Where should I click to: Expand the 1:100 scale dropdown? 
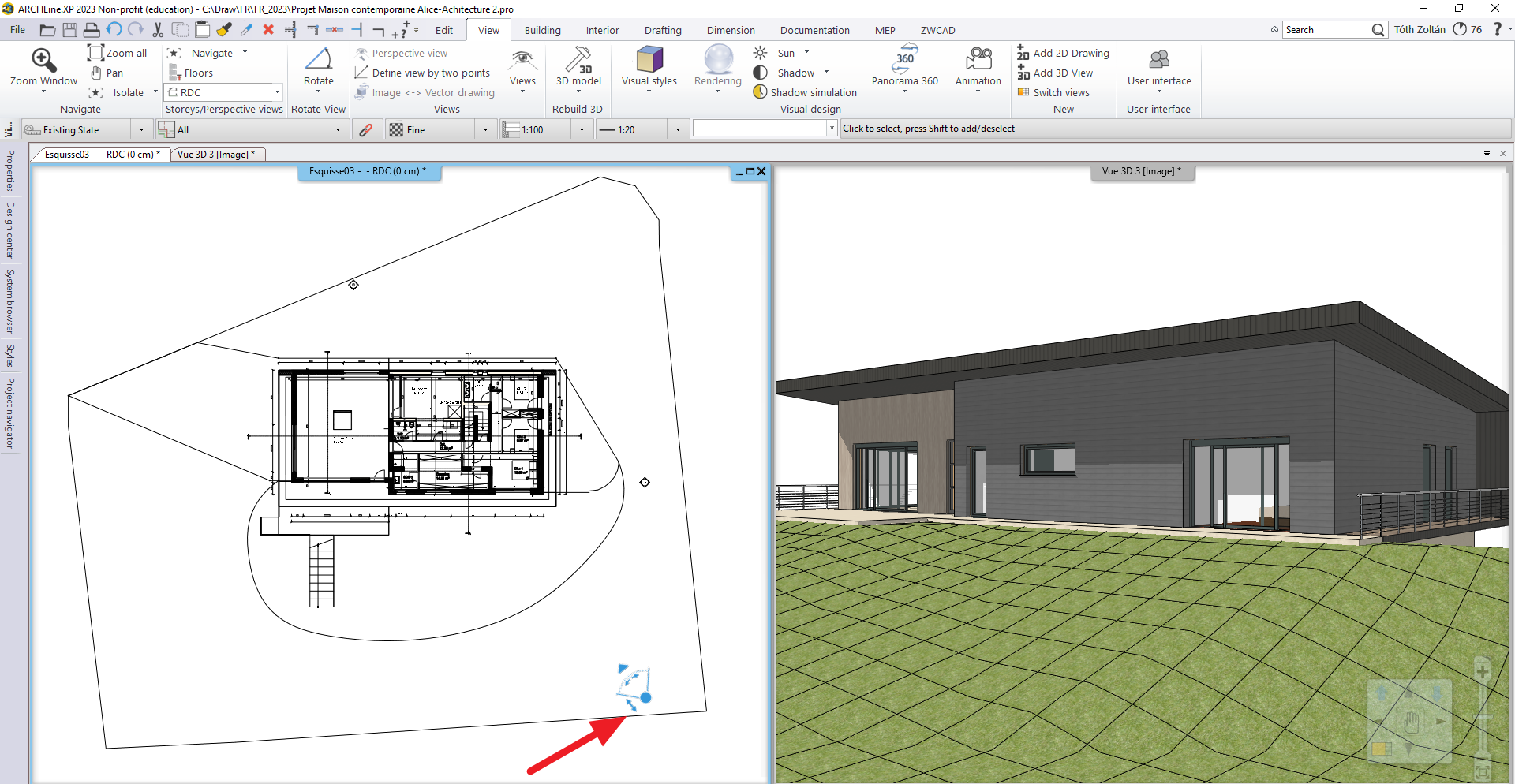pos(582,130)
